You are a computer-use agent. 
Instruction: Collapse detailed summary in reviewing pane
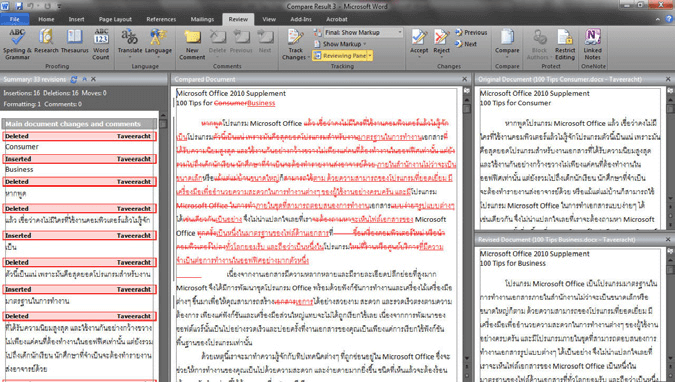click(84, 79)
